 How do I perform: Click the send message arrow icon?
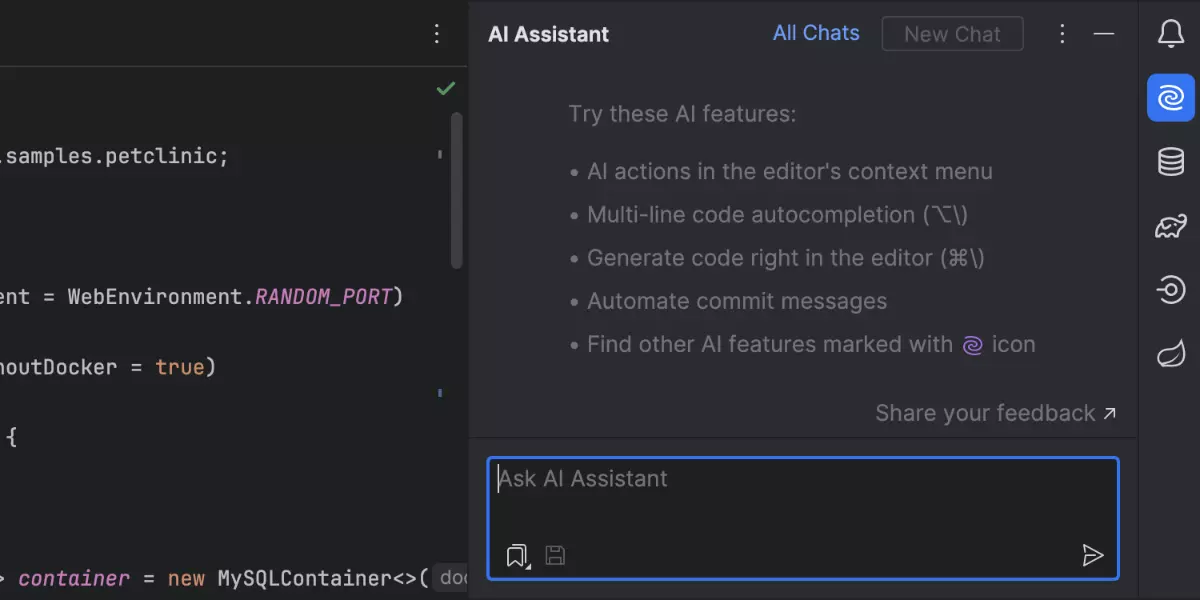pos(1093,555)
